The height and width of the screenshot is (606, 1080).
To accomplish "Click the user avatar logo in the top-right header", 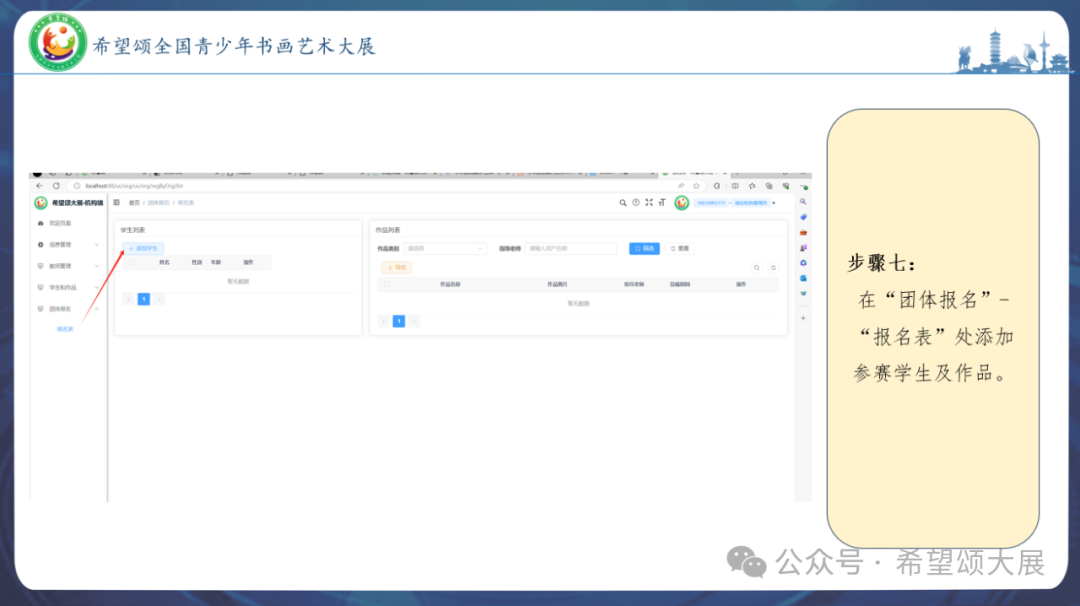I will 681,202.
